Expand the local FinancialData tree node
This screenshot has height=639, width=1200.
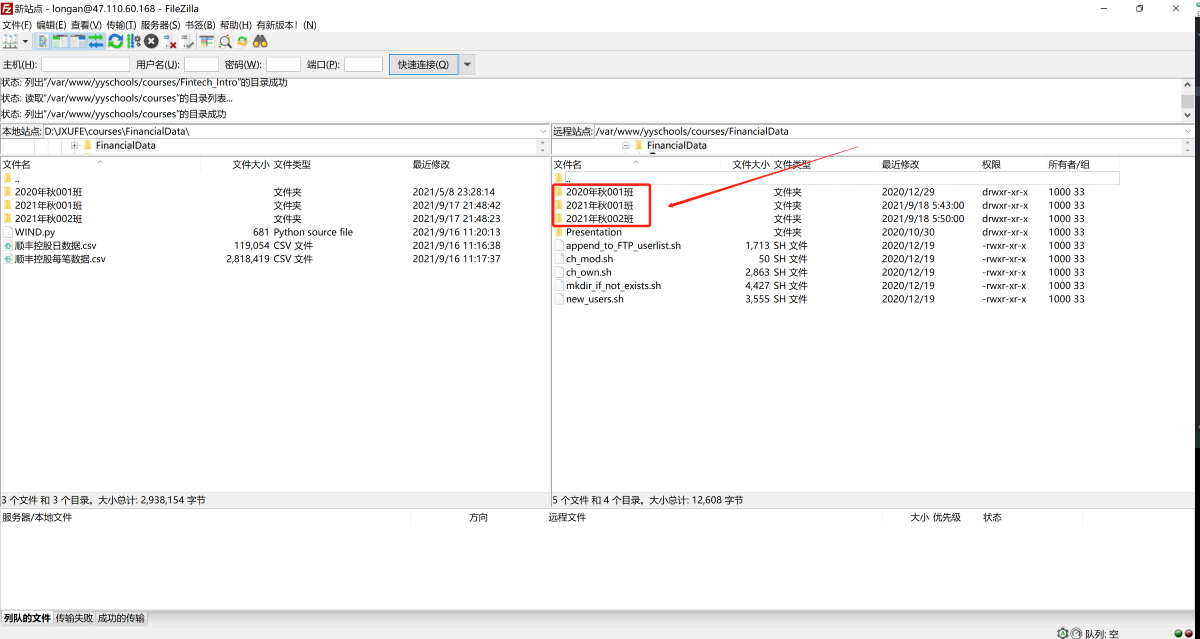coord(74,146)
